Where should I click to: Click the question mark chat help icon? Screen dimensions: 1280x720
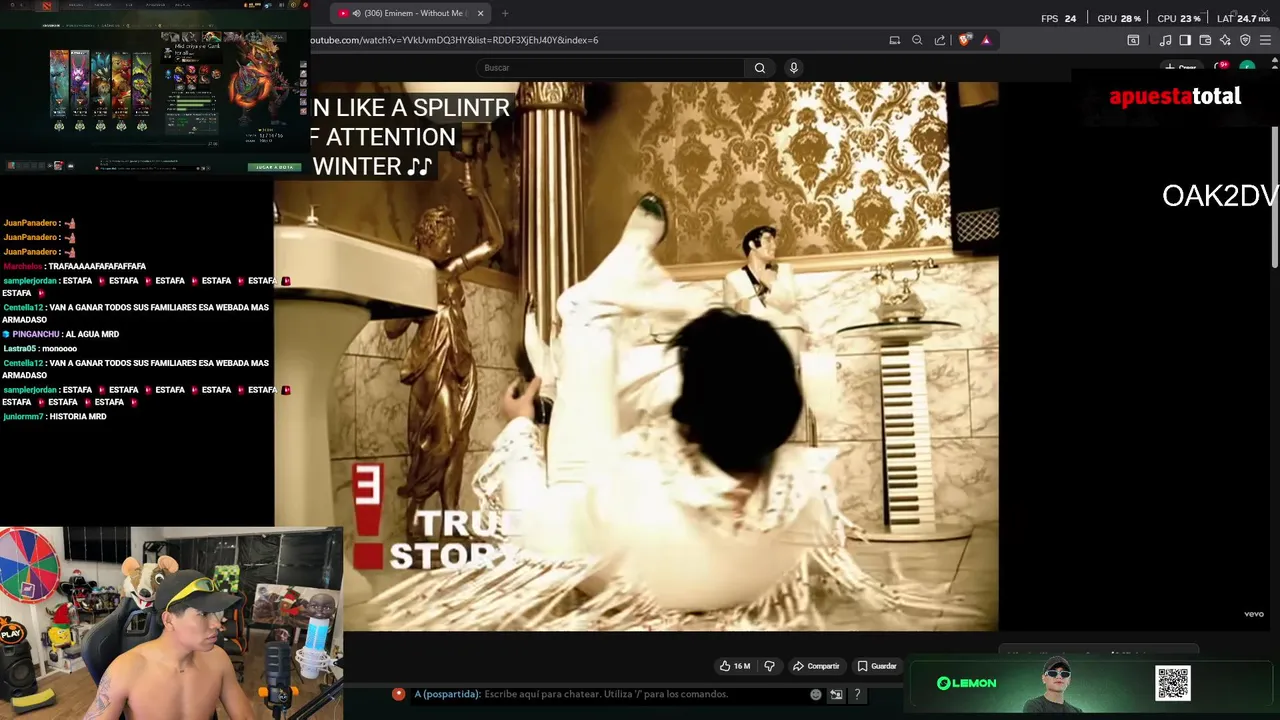(x=857, y=694)
